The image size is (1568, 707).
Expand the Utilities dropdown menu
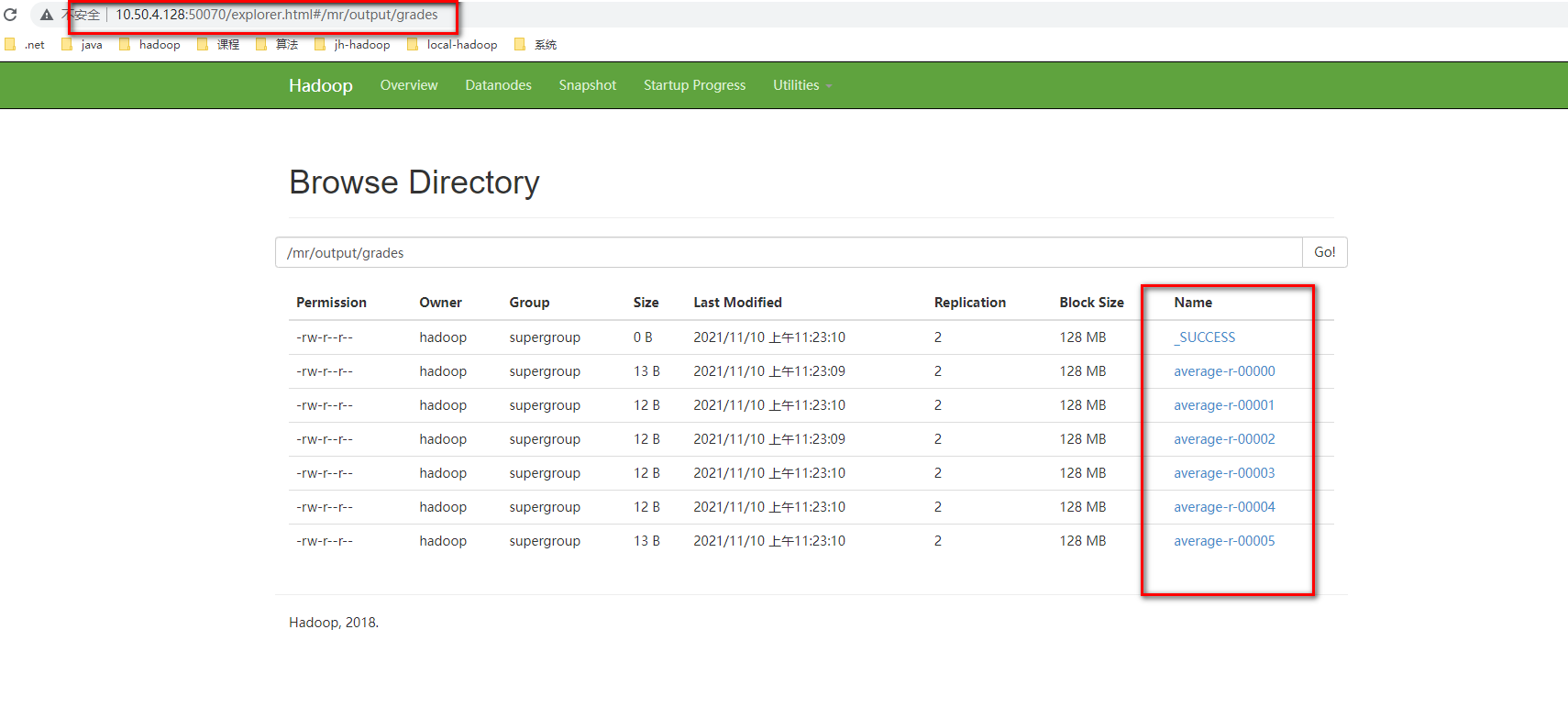pyautogui.click(x=802, y=85)
